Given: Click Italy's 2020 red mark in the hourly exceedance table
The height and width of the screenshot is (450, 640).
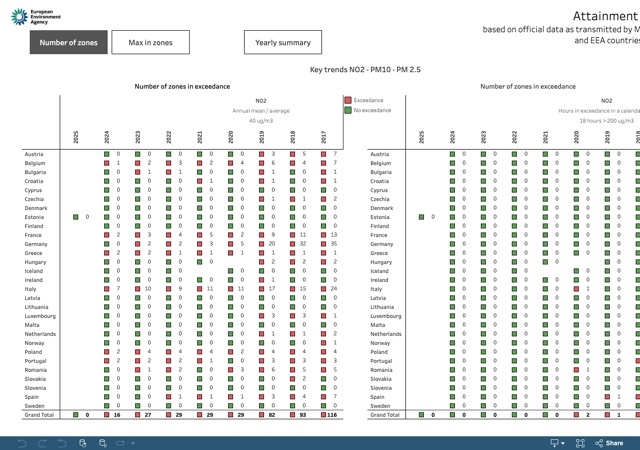Looking at the screenshot, I should pos(576,289).
